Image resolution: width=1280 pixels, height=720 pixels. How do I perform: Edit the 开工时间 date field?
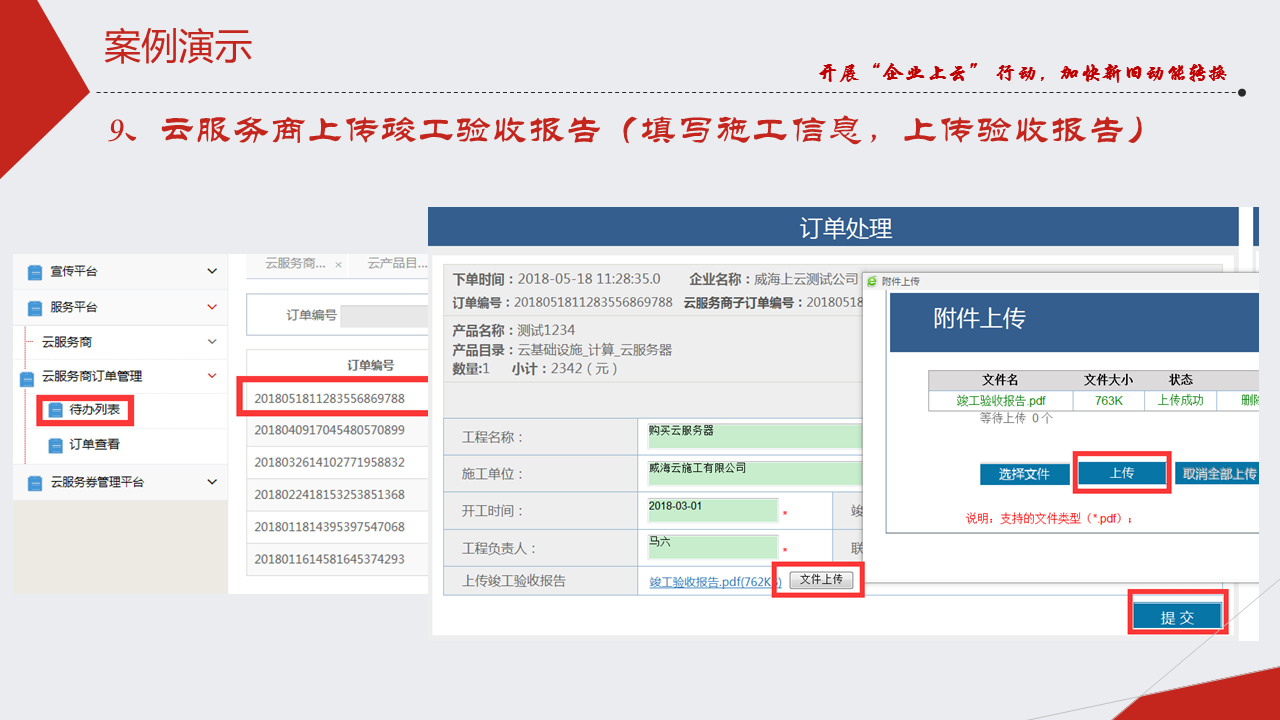(712, 510)
